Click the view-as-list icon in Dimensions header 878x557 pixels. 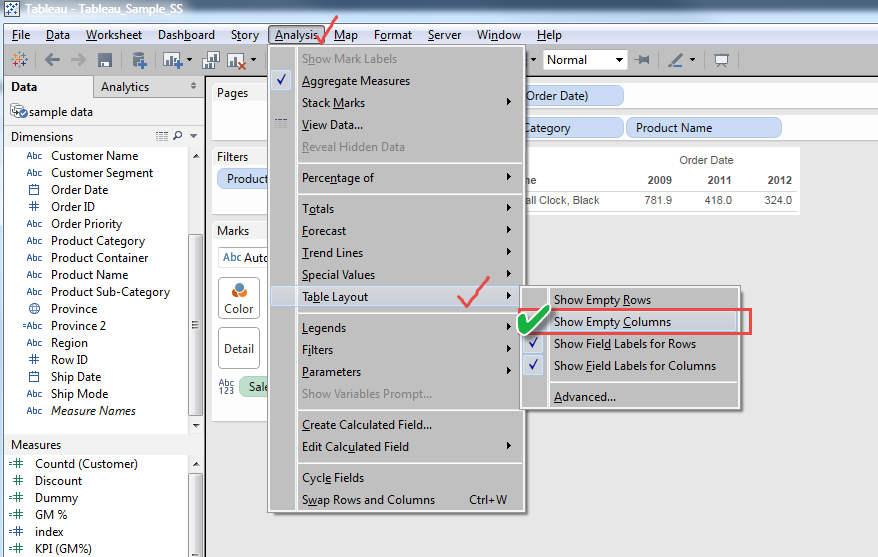point(162,136)
